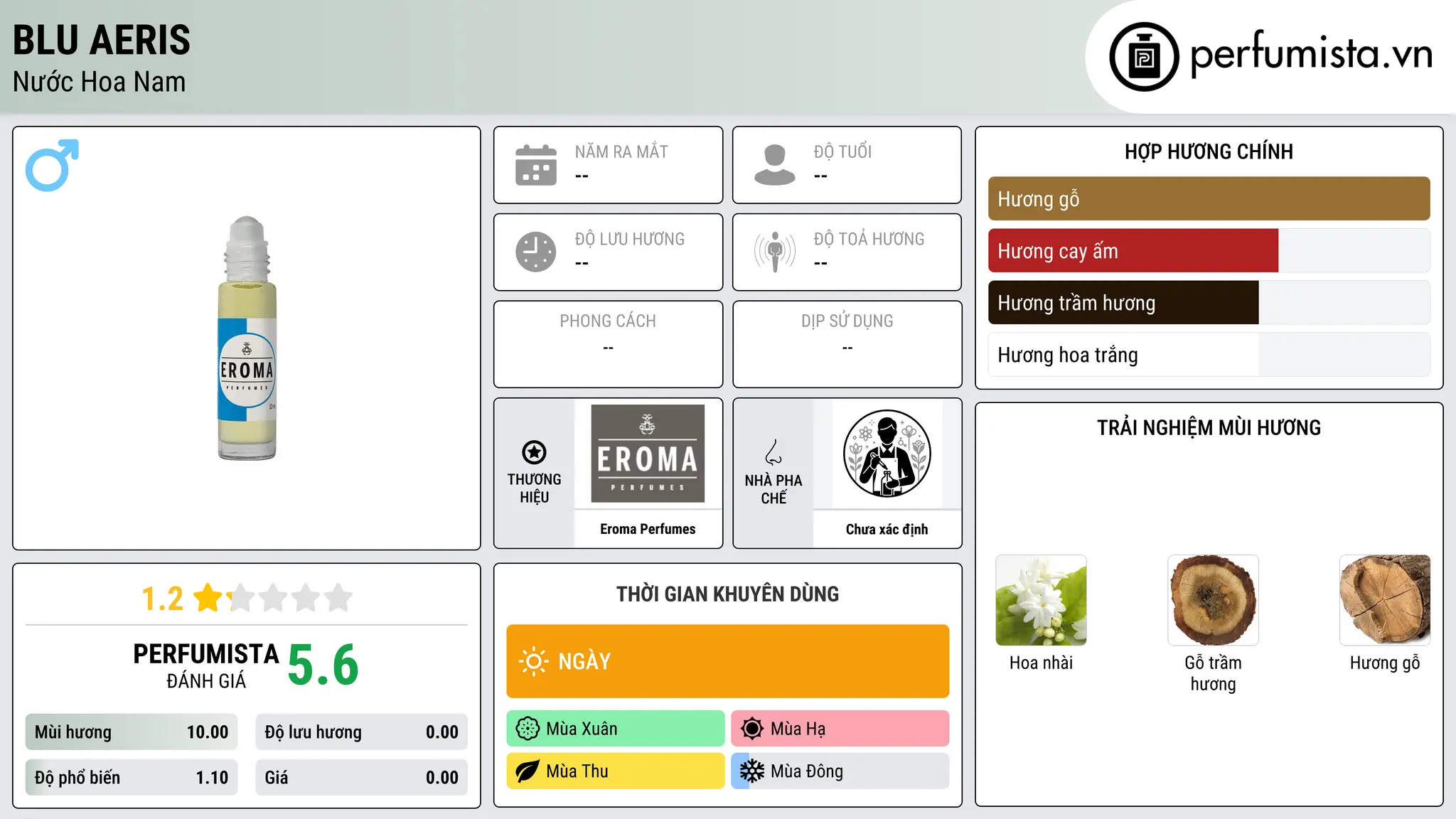Click the green 5.6 Perfumista score

point(323,665)
